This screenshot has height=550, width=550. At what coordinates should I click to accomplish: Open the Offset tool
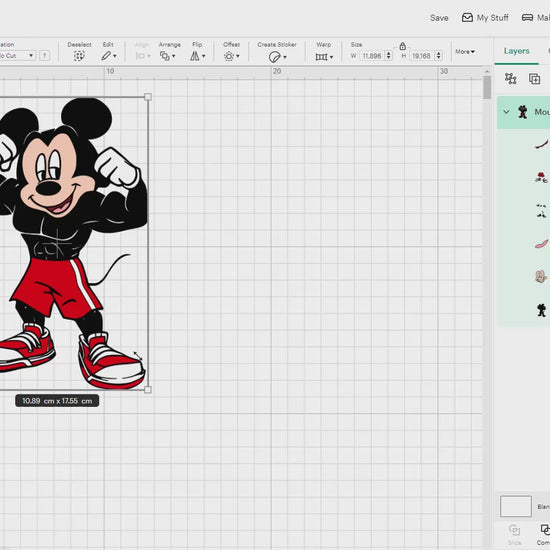click(229, 56)
